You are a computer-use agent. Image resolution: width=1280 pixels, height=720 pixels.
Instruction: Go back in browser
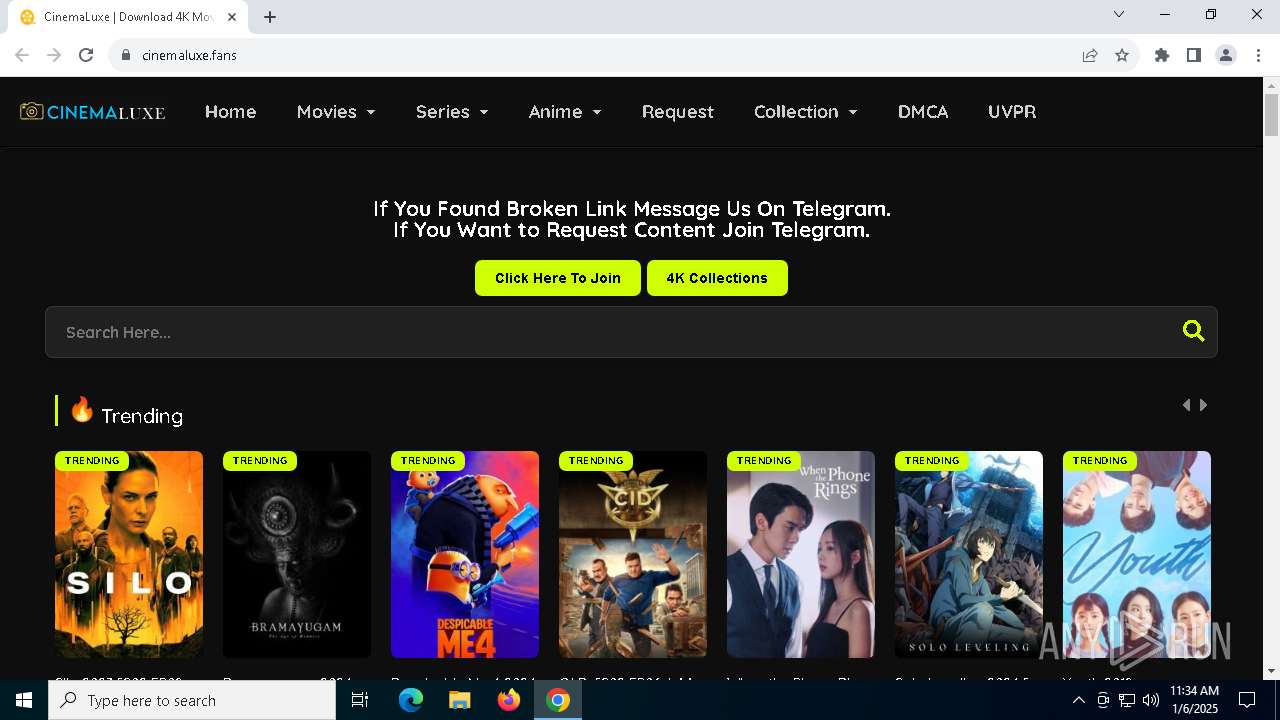click(x=22, y=55)
